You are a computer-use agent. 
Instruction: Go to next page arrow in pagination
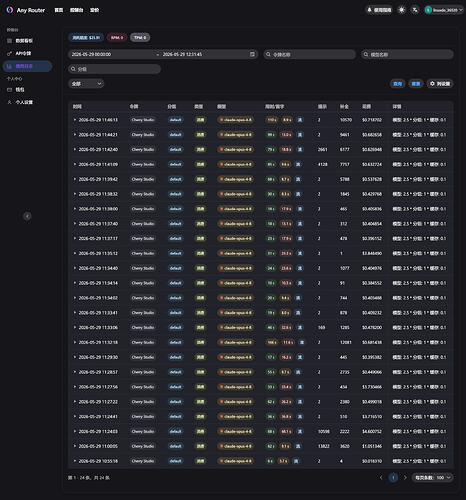point(405,478)
